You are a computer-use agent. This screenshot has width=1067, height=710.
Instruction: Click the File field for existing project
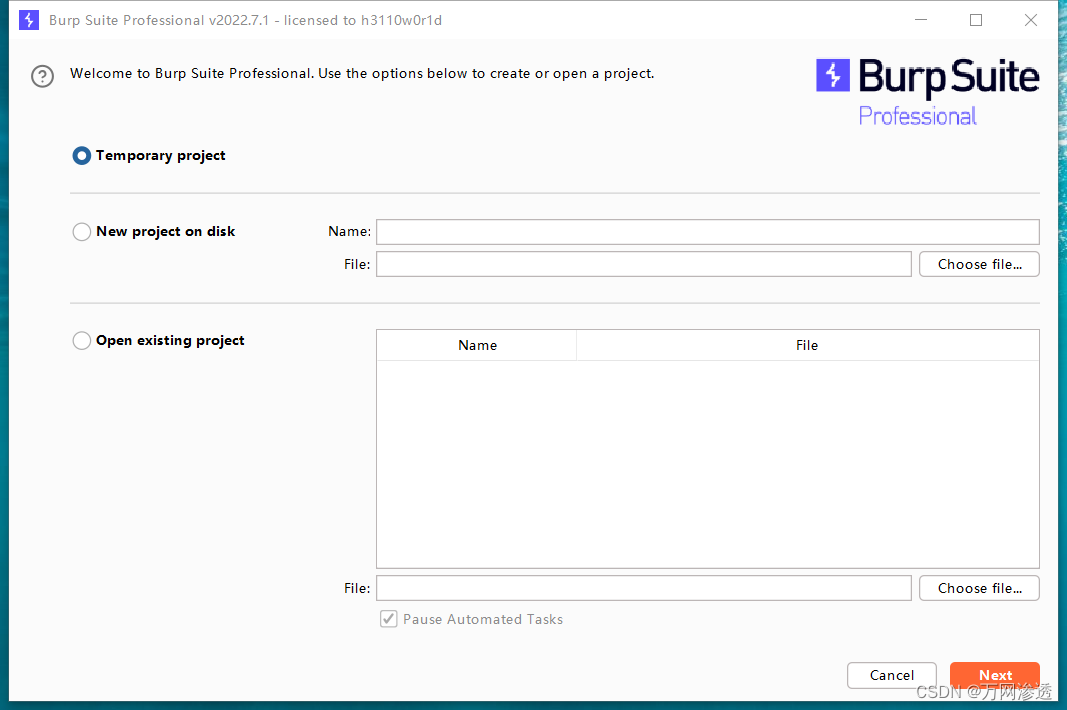point(643,588)
